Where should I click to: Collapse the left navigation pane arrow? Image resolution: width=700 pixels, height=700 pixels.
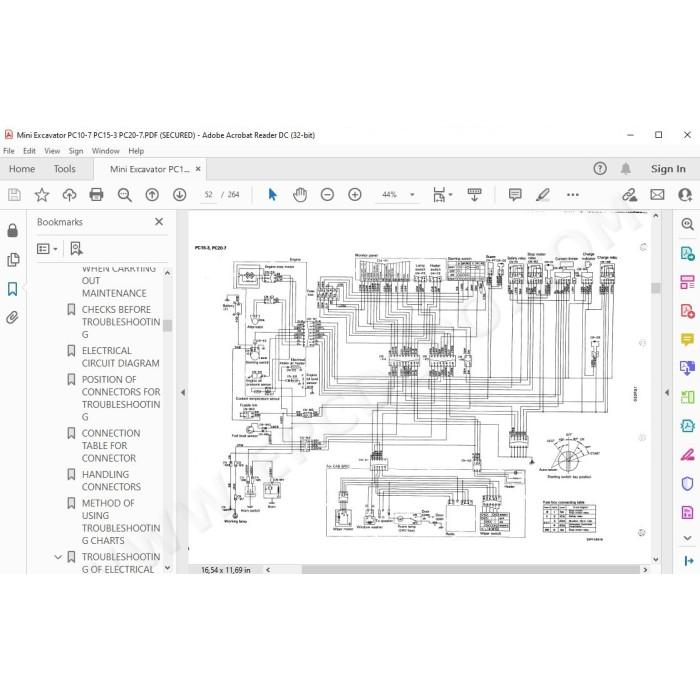183,392
